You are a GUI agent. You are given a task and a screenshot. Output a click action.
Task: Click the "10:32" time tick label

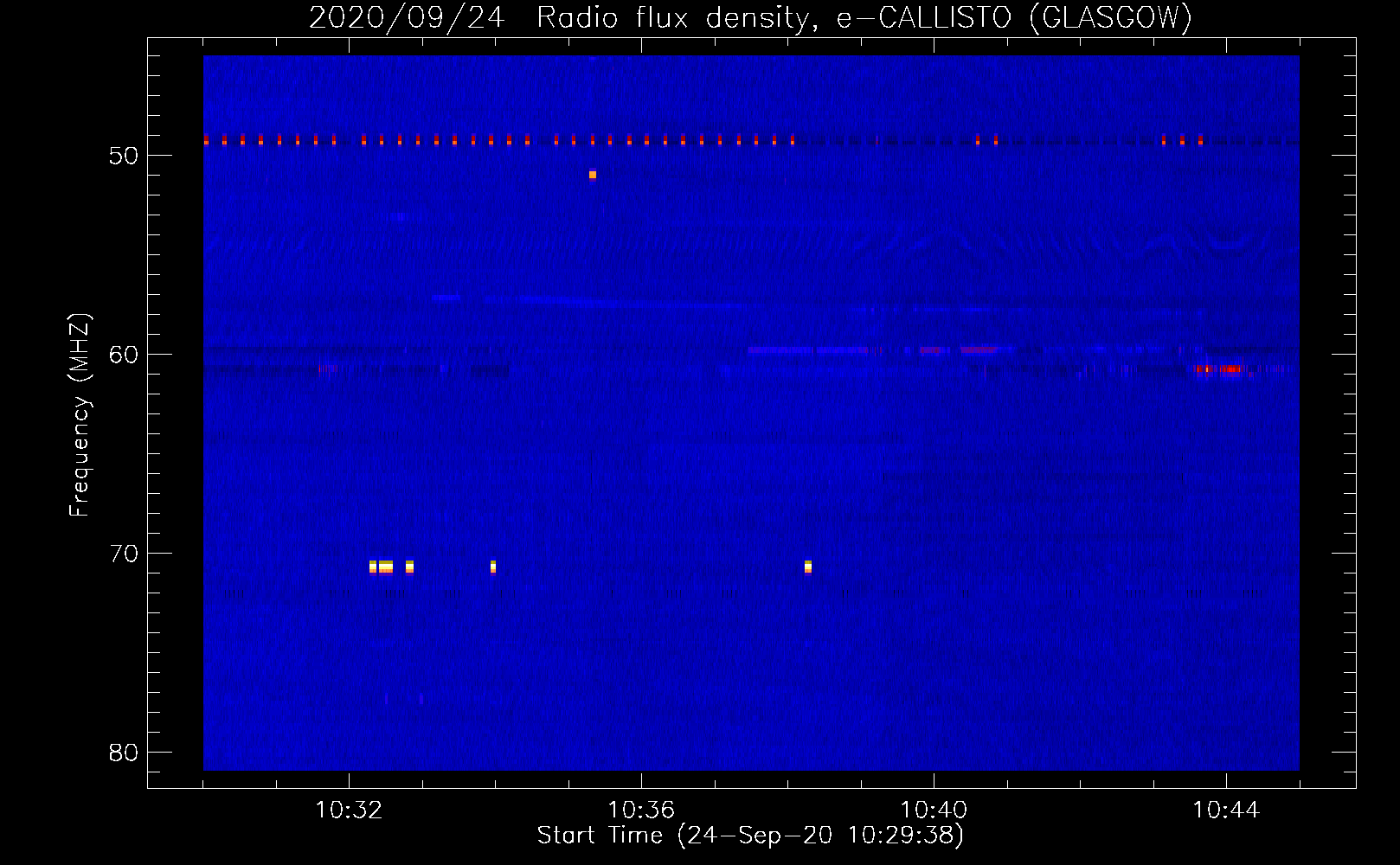tap(349, 811)
